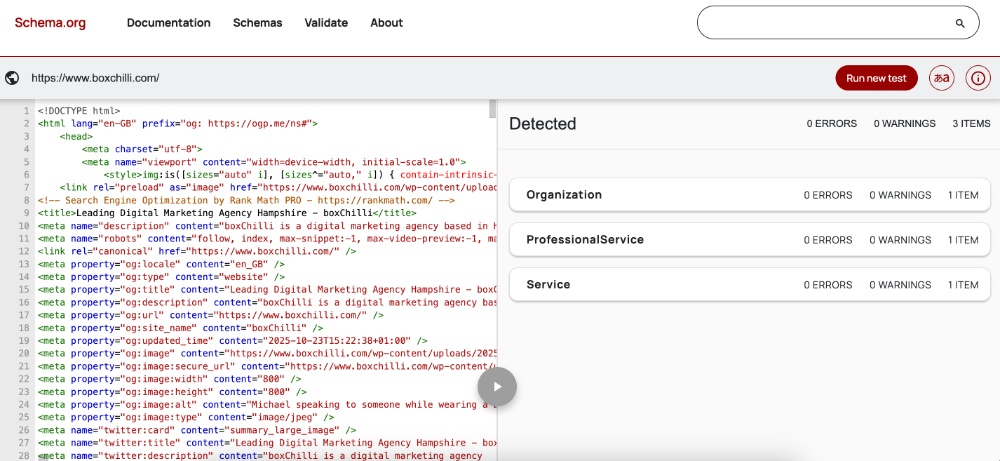Viewport: 1000px width, 461px height.
Task: Click the code panel vertical scrollbar thumb
Action: 492,108
